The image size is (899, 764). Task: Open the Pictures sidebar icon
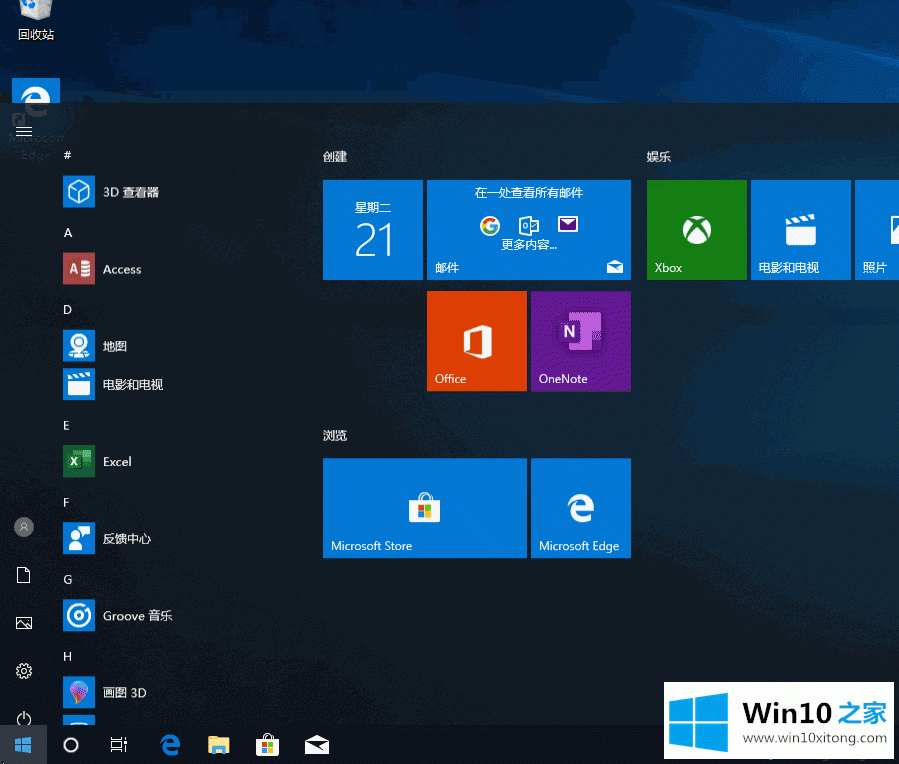click(24, 623)
